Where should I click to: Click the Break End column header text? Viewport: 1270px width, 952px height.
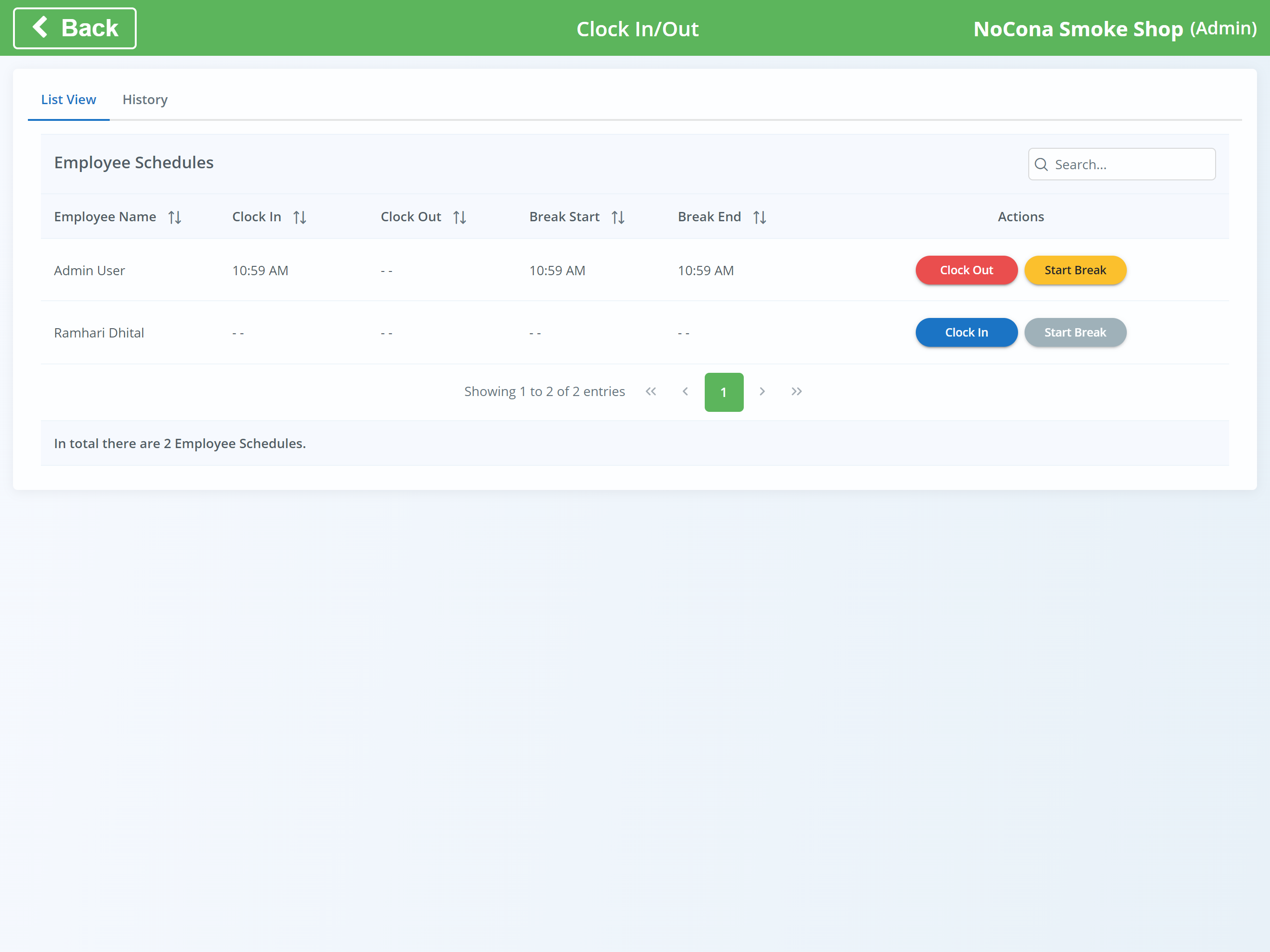(x=709, y=217)
